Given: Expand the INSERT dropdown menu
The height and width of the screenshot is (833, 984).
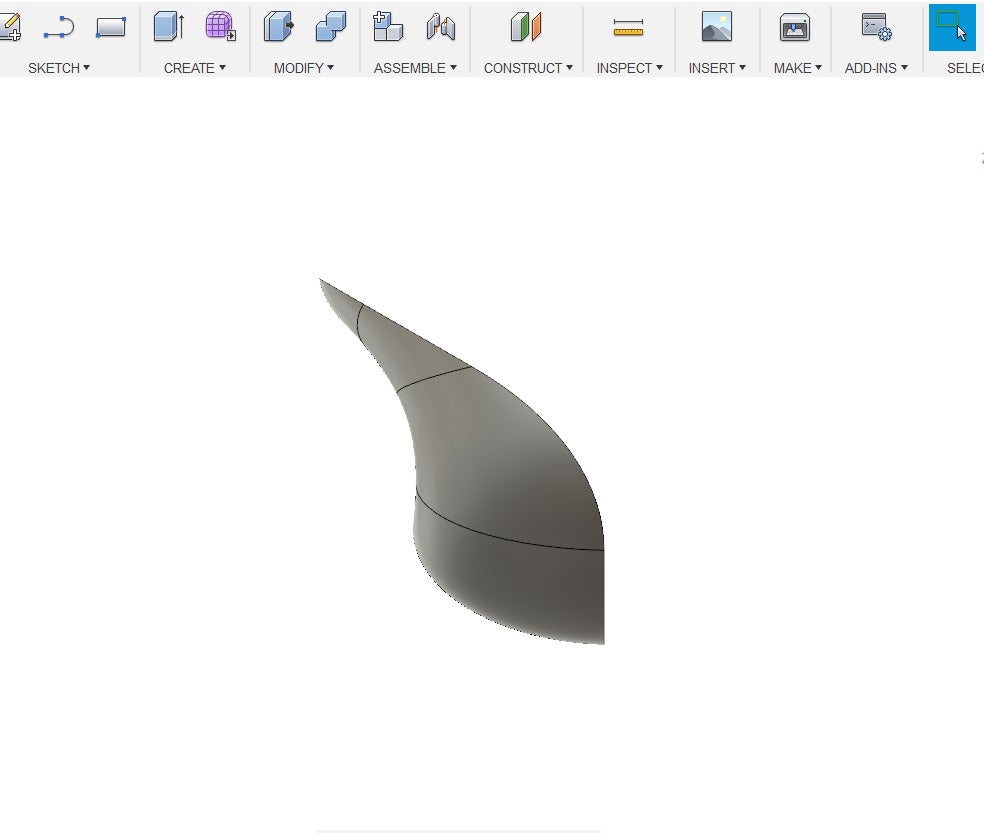Looking at the screenshot, I should pos(717,68).
